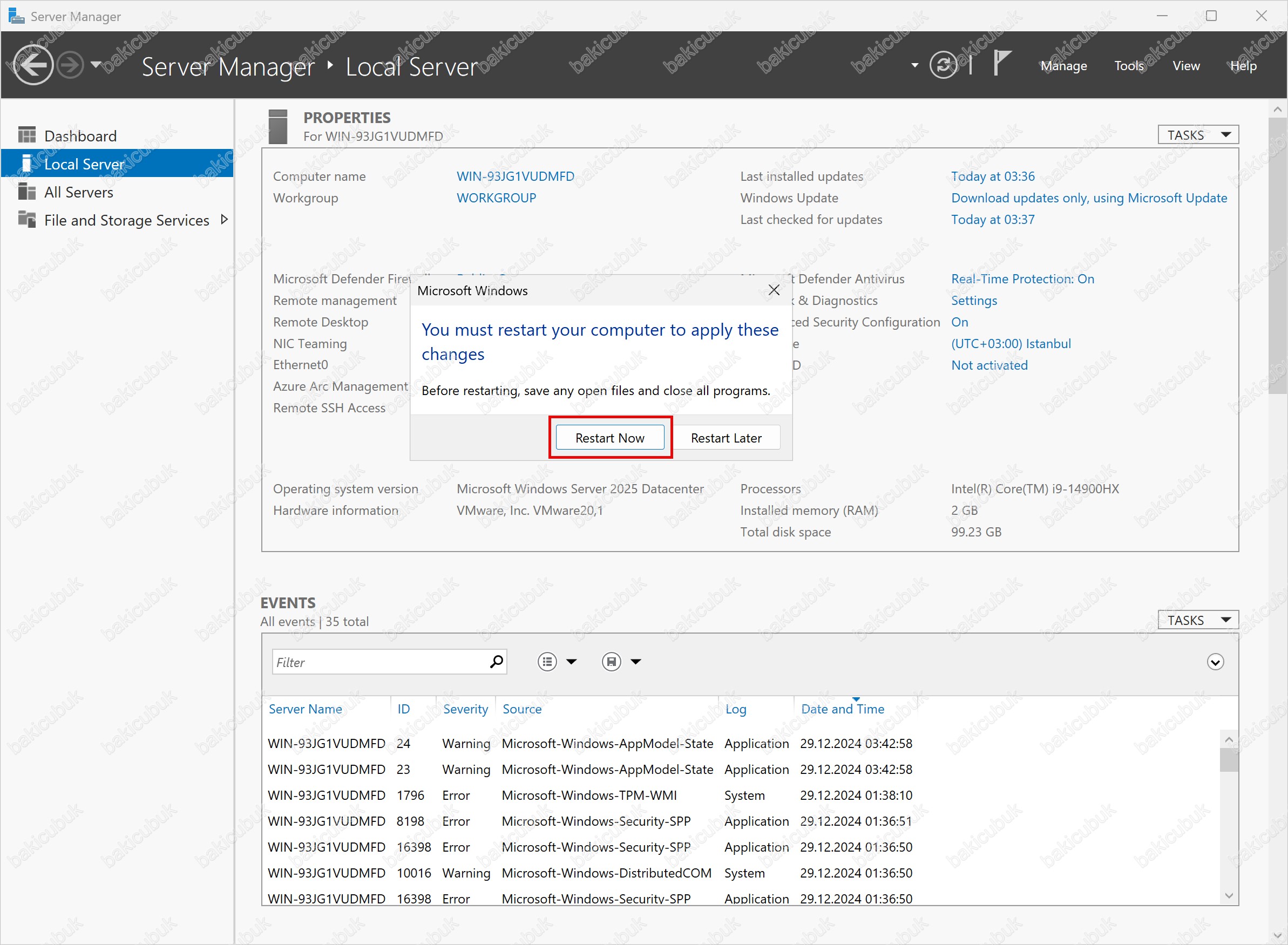The image size is (1288, 945).
Task: Open Events TASKS dropdown
Action: coord(1198,620)
